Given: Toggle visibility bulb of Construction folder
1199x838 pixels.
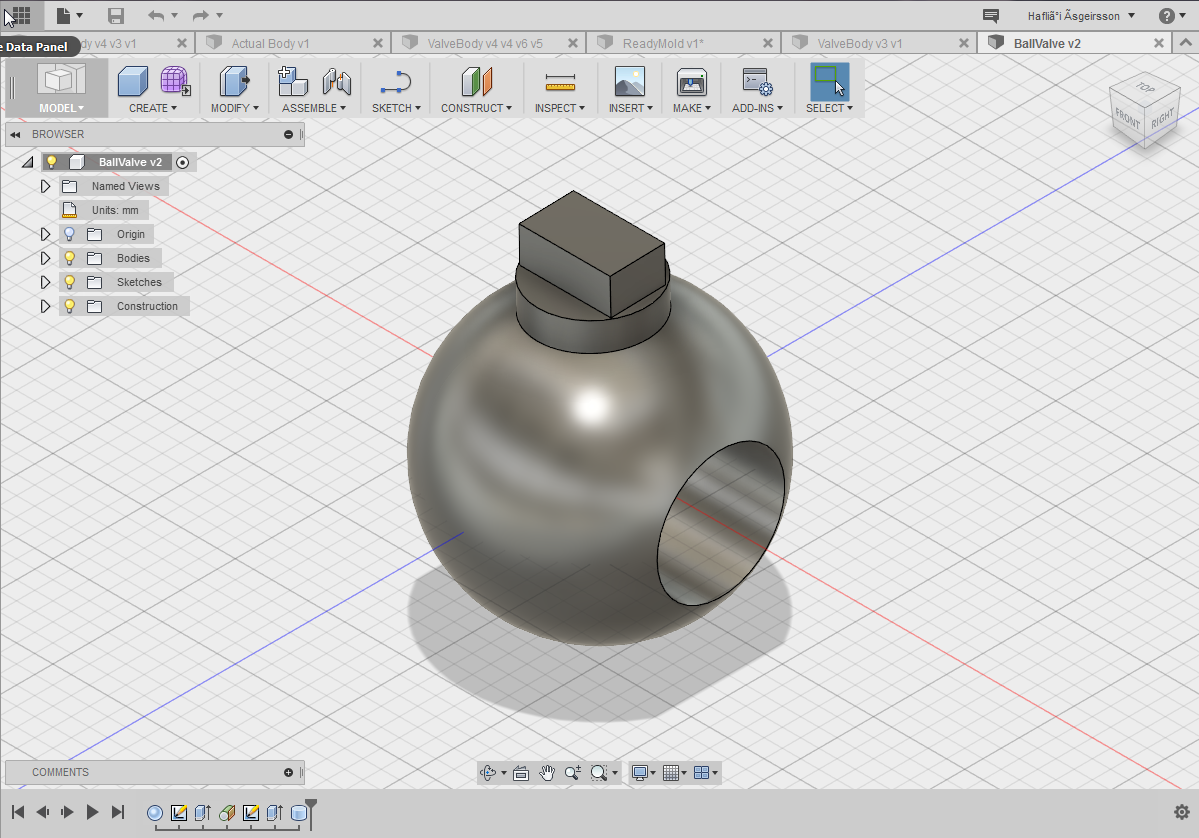Looking at the screenshot, I should (x=70, y=306).
